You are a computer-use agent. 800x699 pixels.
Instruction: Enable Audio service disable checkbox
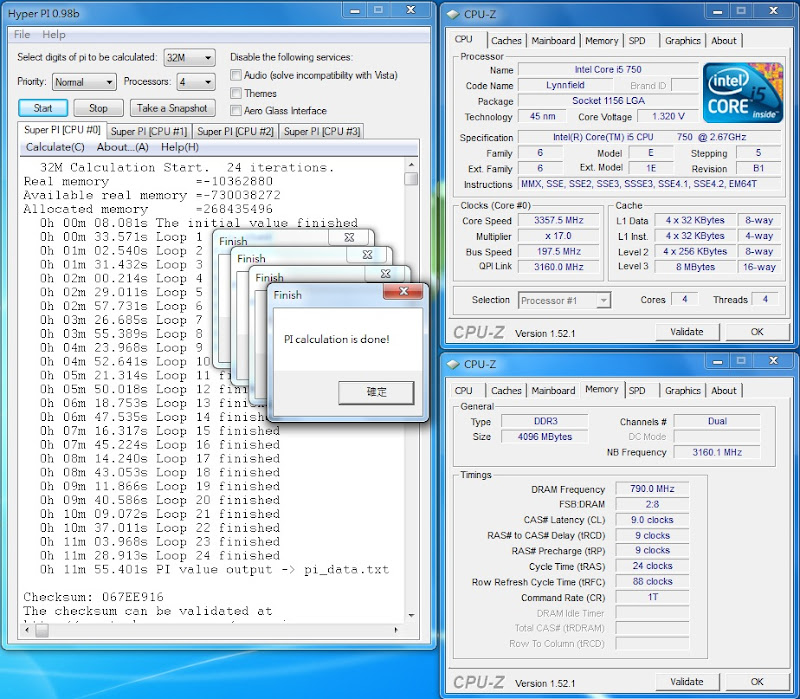[236, 76]
